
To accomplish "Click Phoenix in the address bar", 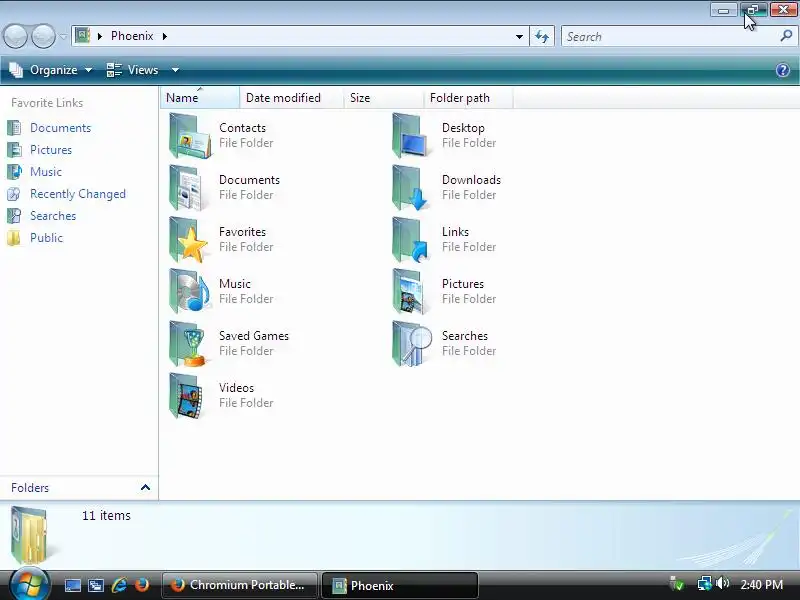I will coord(132,36).
